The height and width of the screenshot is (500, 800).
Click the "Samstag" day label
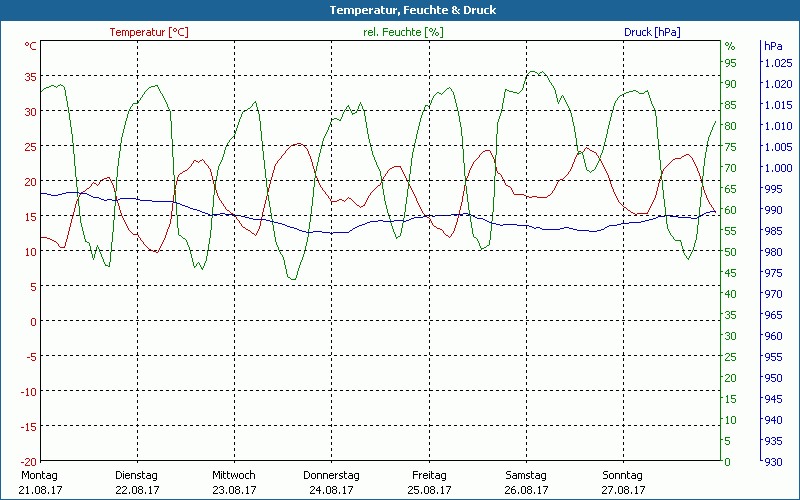click(526, 475)
